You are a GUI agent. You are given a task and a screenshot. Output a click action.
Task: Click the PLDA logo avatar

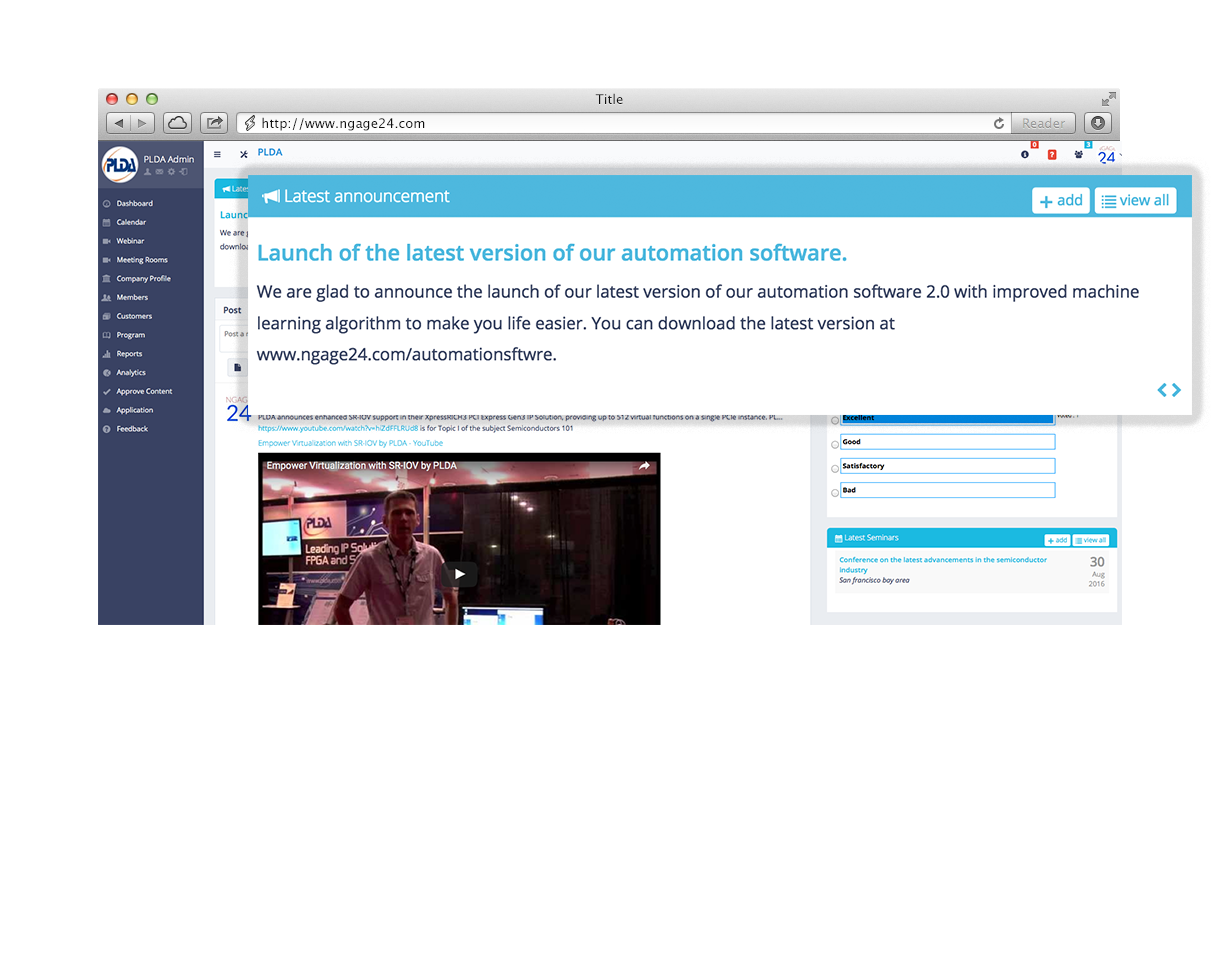coord(120,165)
